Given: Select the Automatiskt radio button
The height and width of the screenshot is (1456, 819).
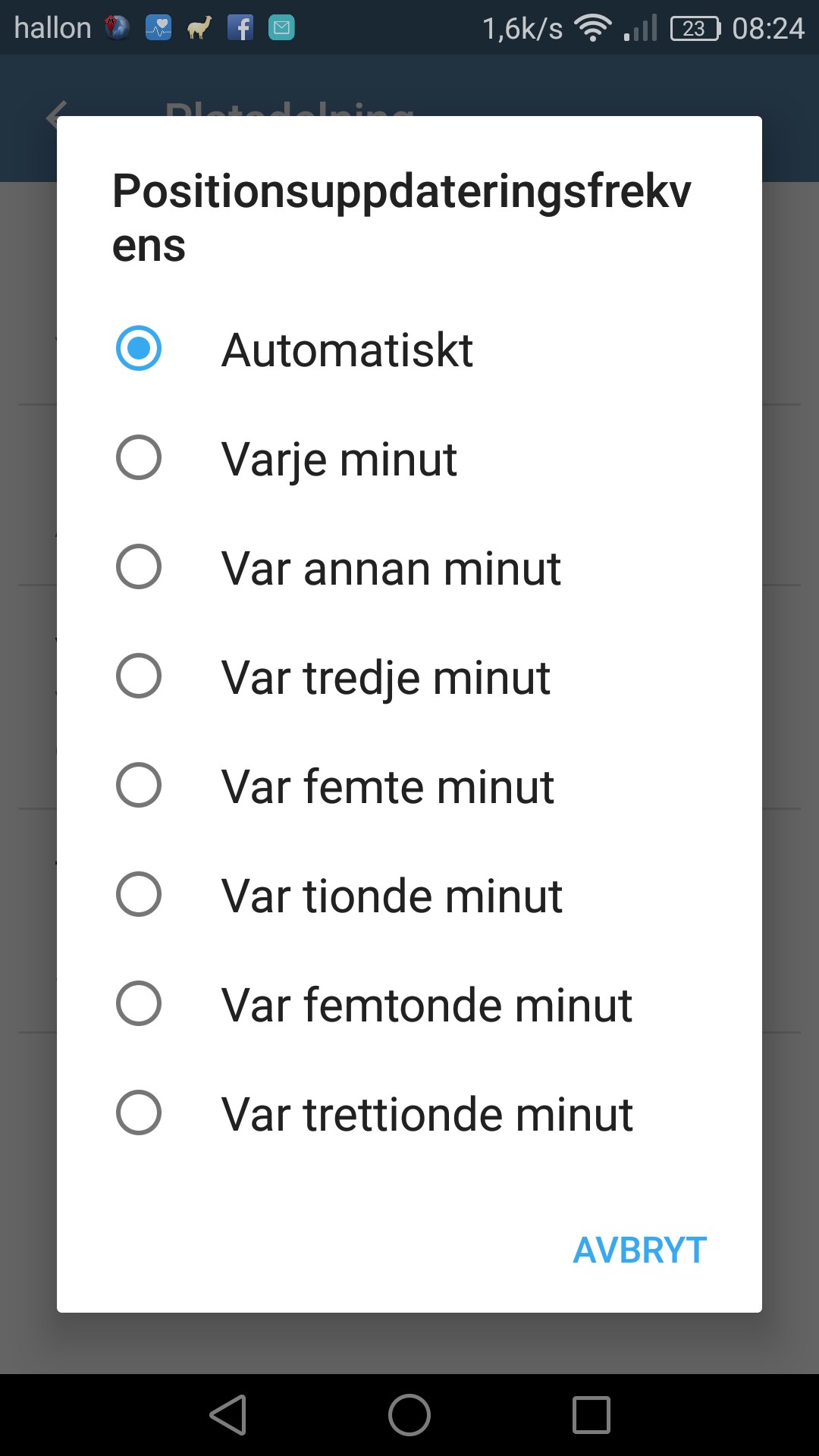Looking at the screenshot, I should pos(139,349).
